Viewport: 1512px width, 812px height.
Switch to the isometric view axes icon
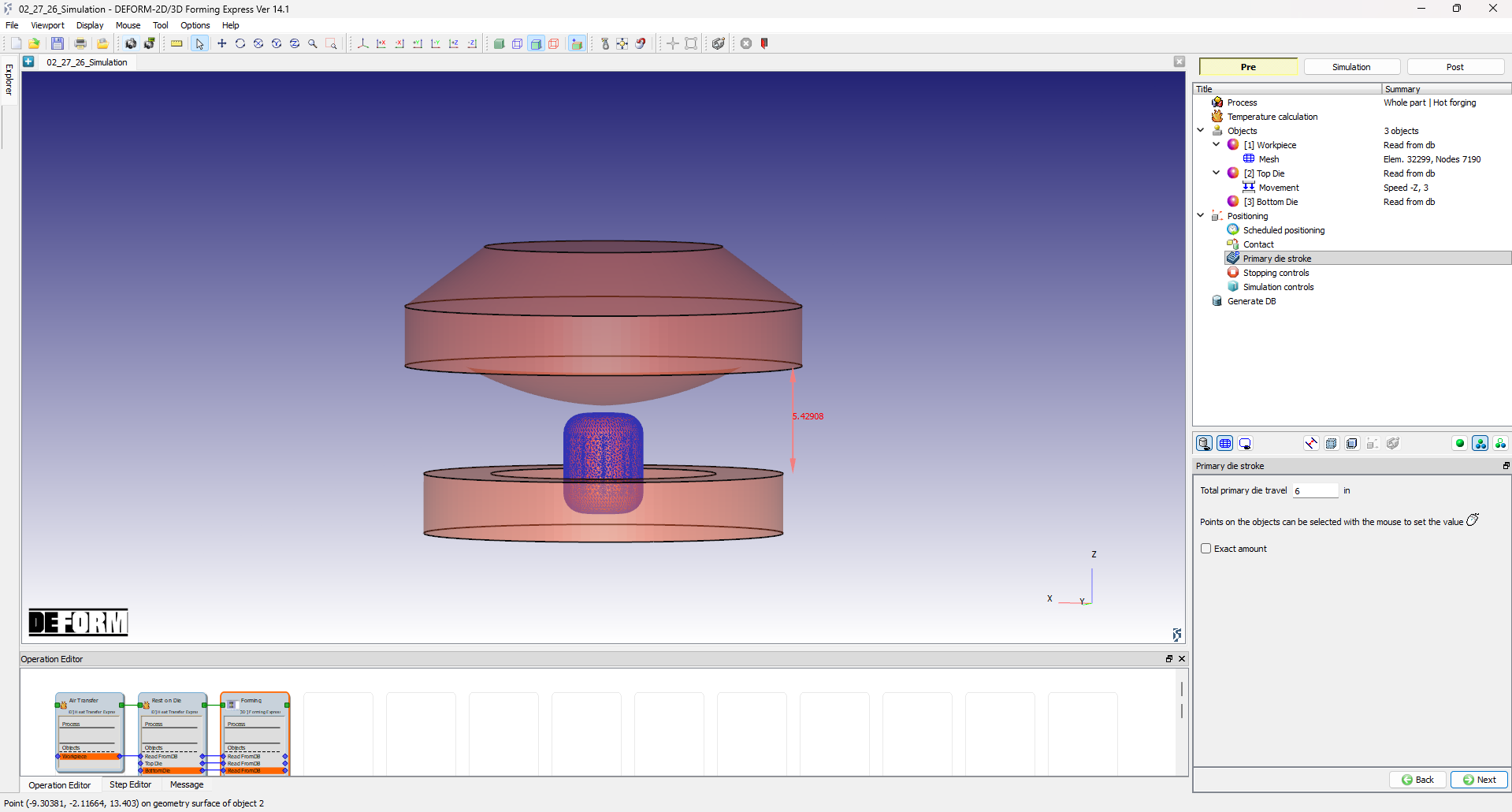(363, 43)
